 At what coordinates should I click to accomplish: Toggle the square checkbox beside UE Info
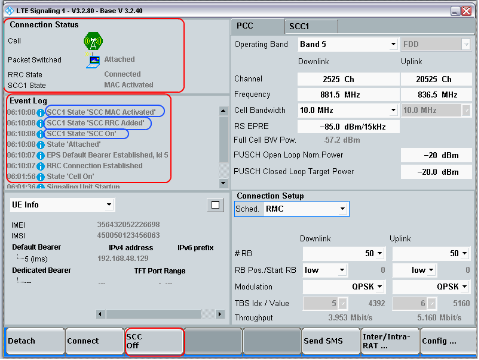[215, 205]
